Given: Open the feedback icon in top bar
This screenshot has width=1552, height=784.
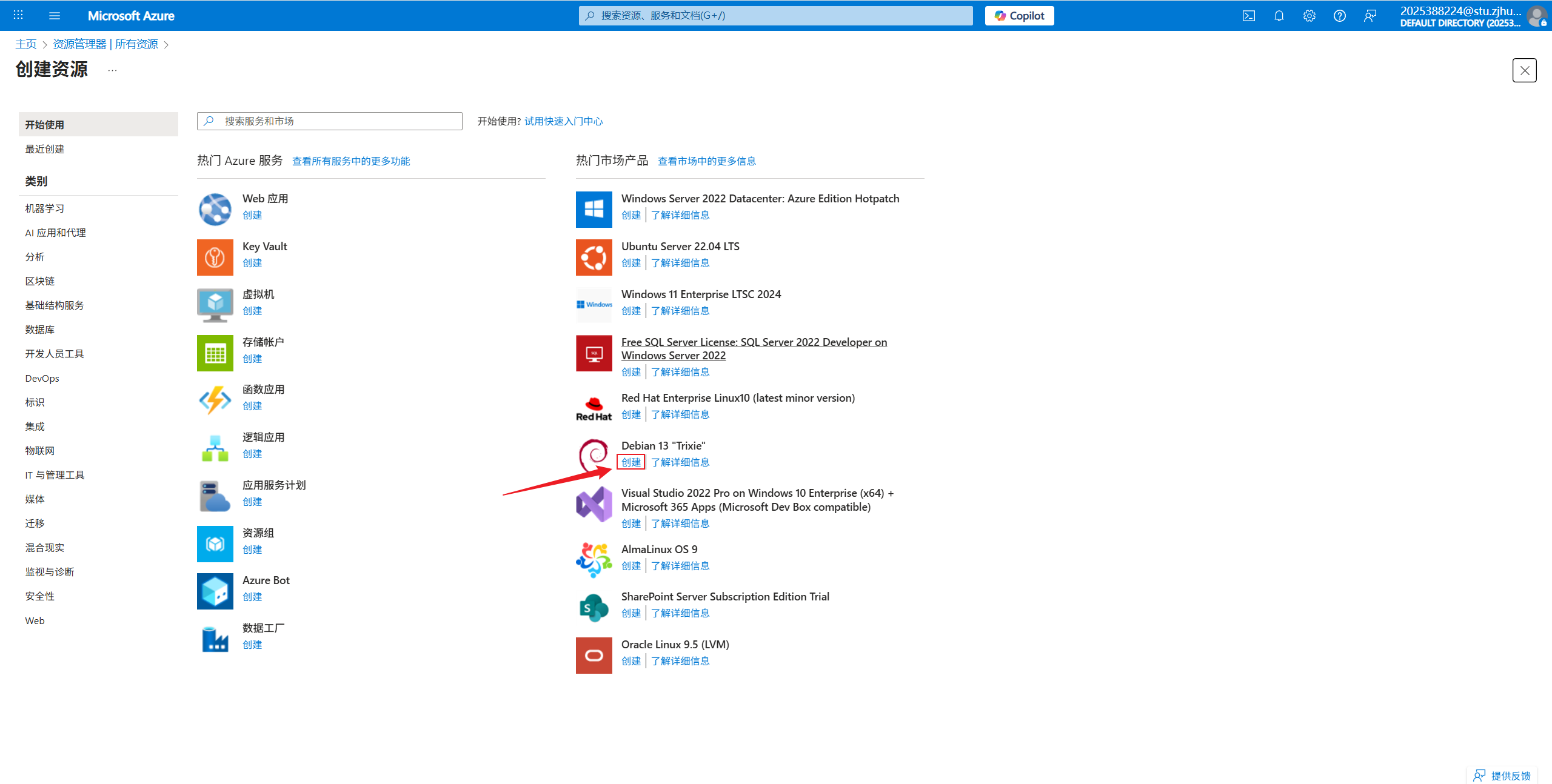Looking at the screenshot, I should coord(1370,16).
